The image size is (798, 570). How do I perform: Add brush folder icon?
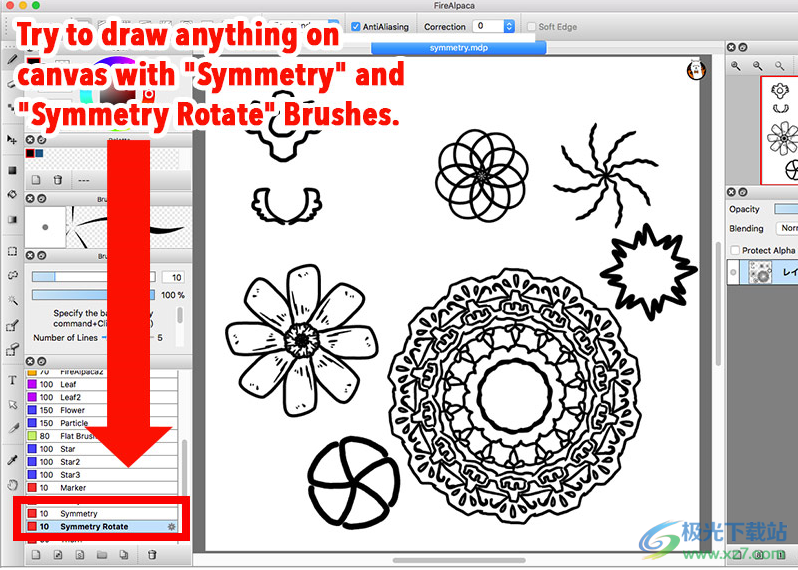(102, 555)
